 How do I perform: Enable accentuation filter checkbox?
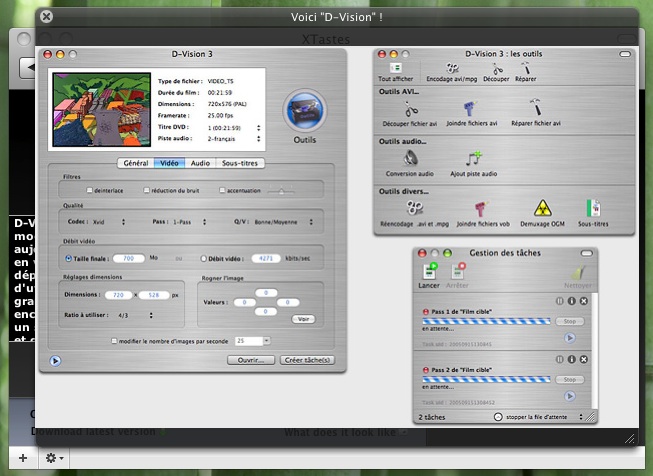click(222, 190)
